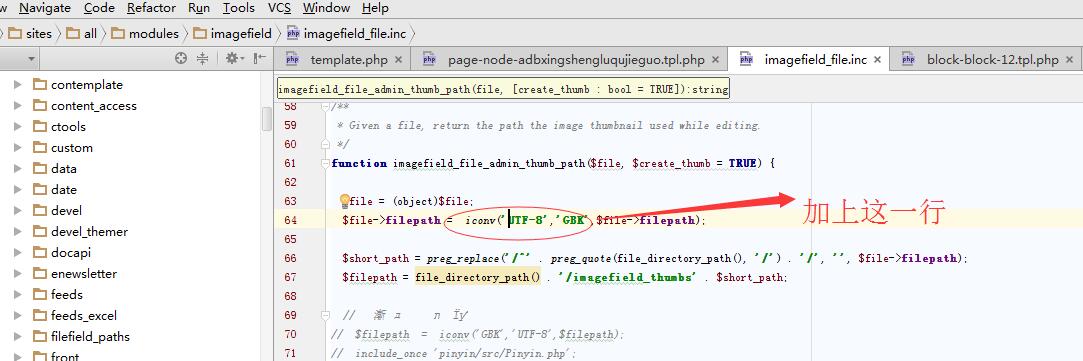Expand the docapi folder
Image resolution: width=1083 pixels, height=361 pixels.
tap(18, 253)
